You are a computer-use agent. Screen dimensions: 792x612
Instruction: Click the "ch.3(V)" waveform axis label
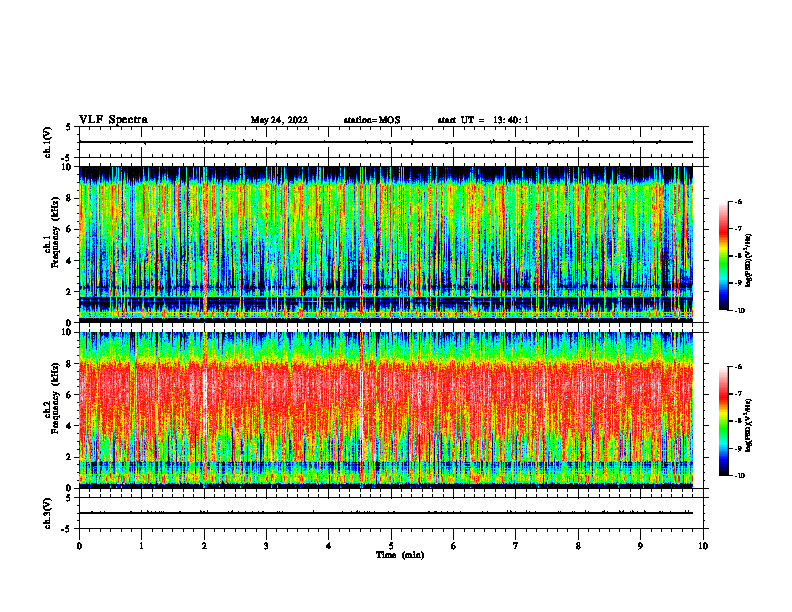(48, 514)
